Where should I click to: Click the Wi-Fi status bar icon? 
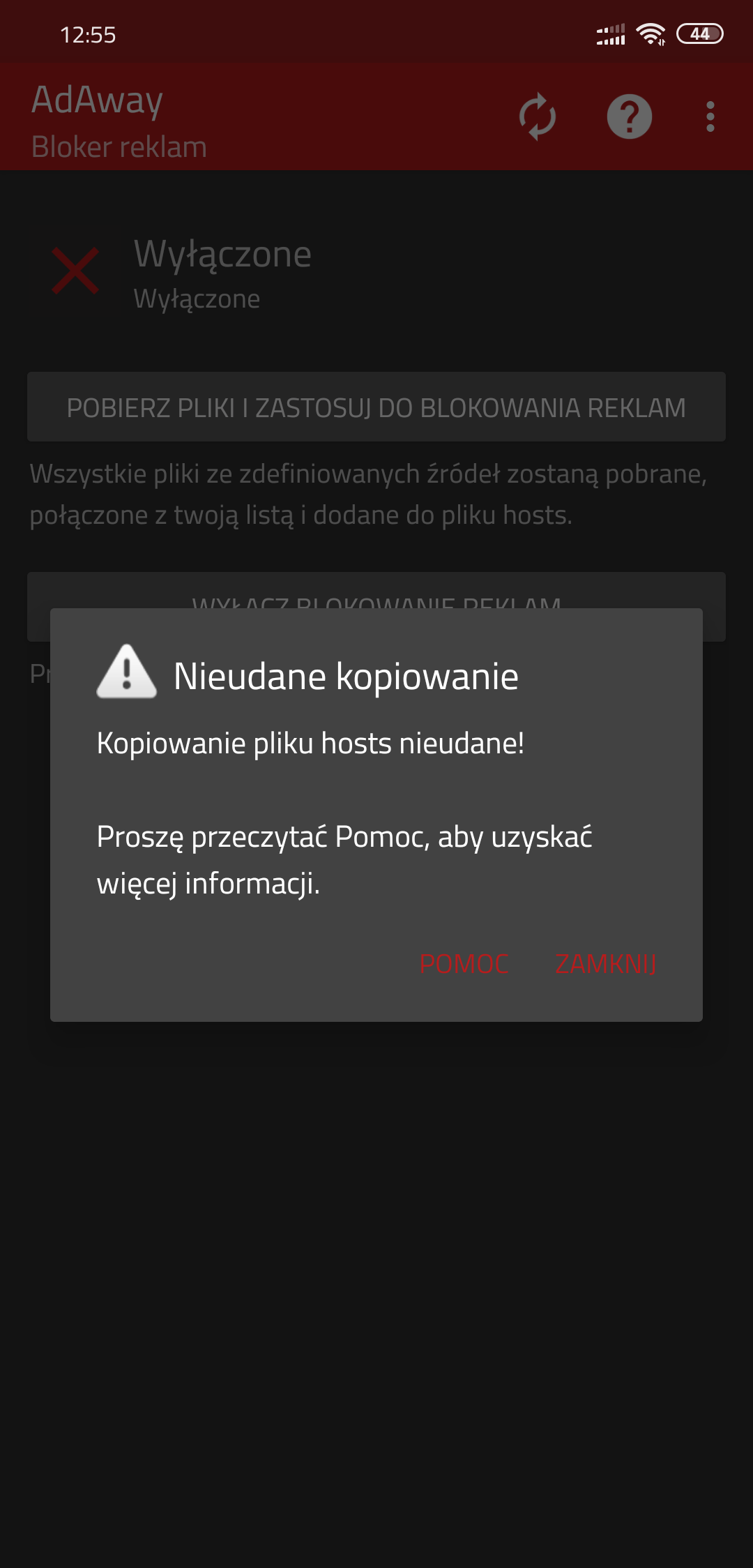pos(651,34)
